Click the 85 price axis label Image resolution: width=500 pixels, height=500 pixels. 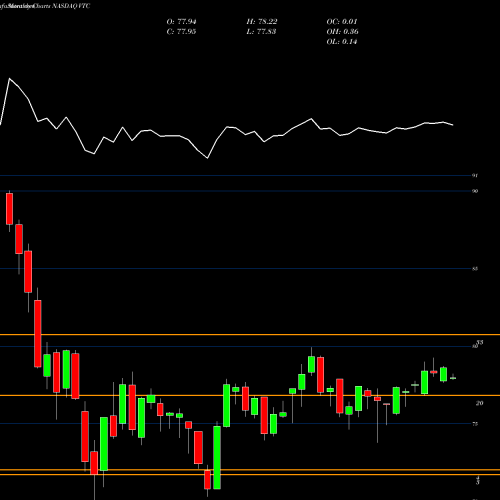click(475, 269)
